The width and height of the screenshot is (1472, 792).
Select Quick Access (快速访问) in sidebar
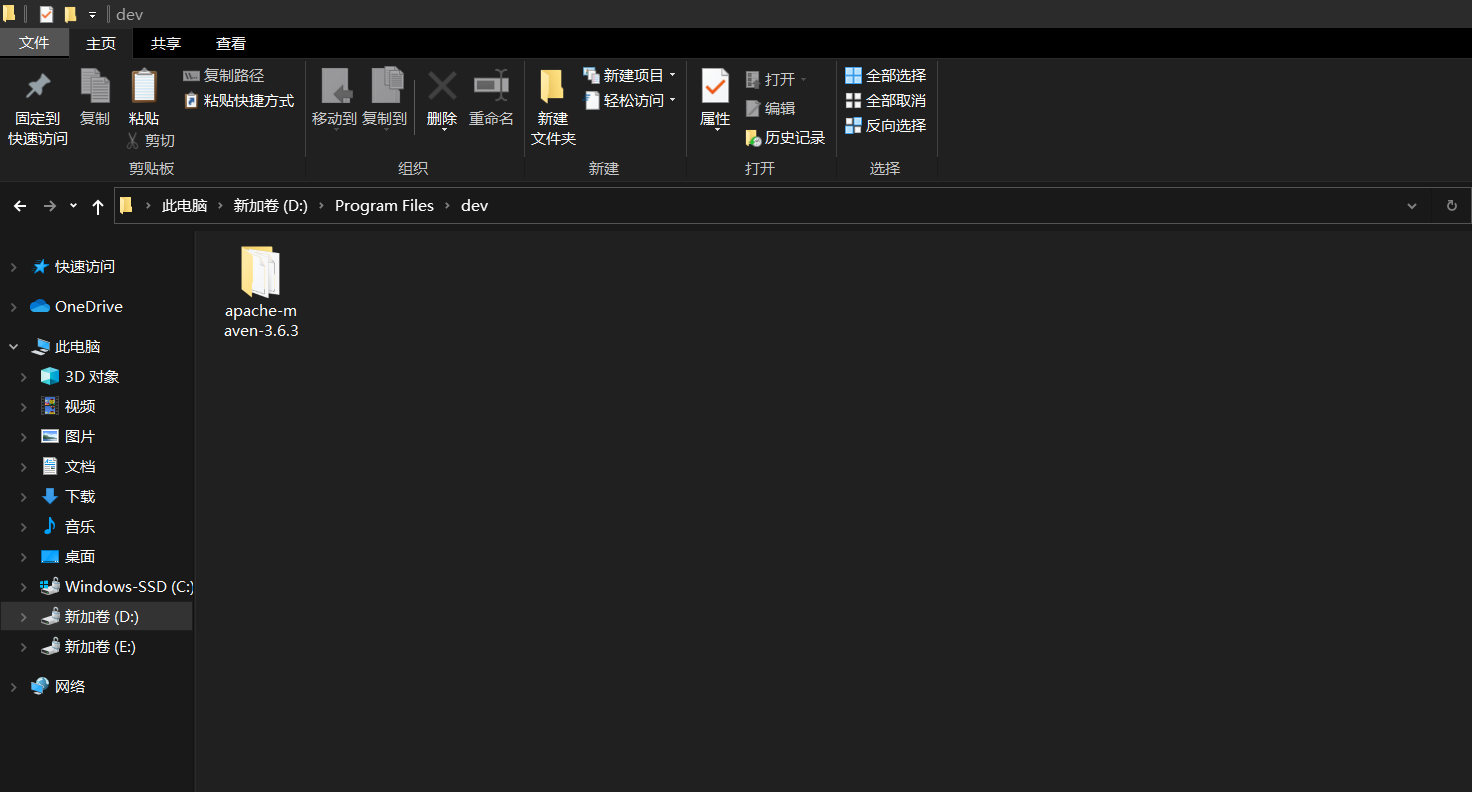[84, 267]
